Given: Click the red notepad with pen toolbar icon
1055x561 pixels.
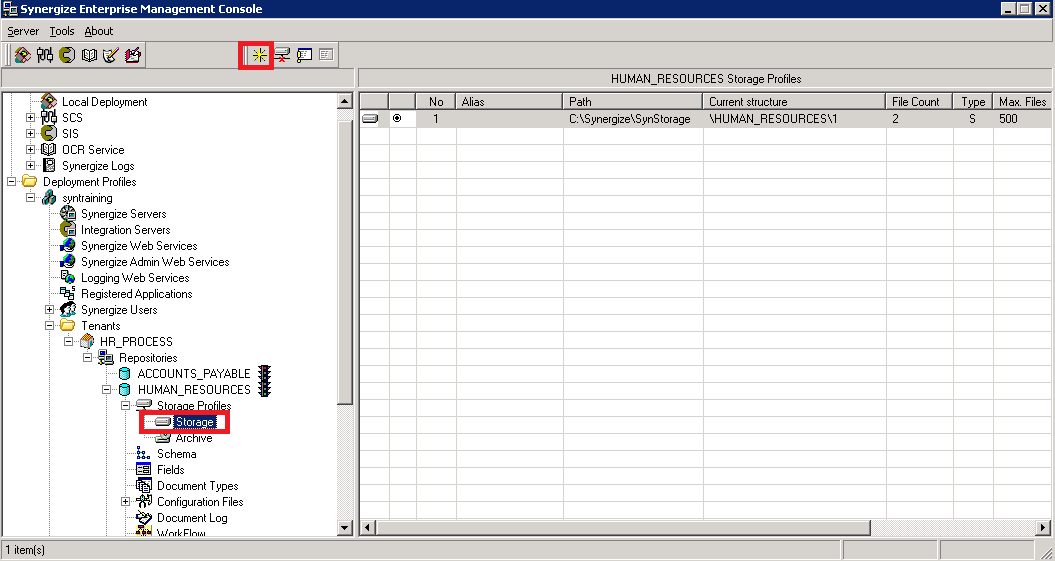Looking at the screenshot, I should click(x=133, y=55).
